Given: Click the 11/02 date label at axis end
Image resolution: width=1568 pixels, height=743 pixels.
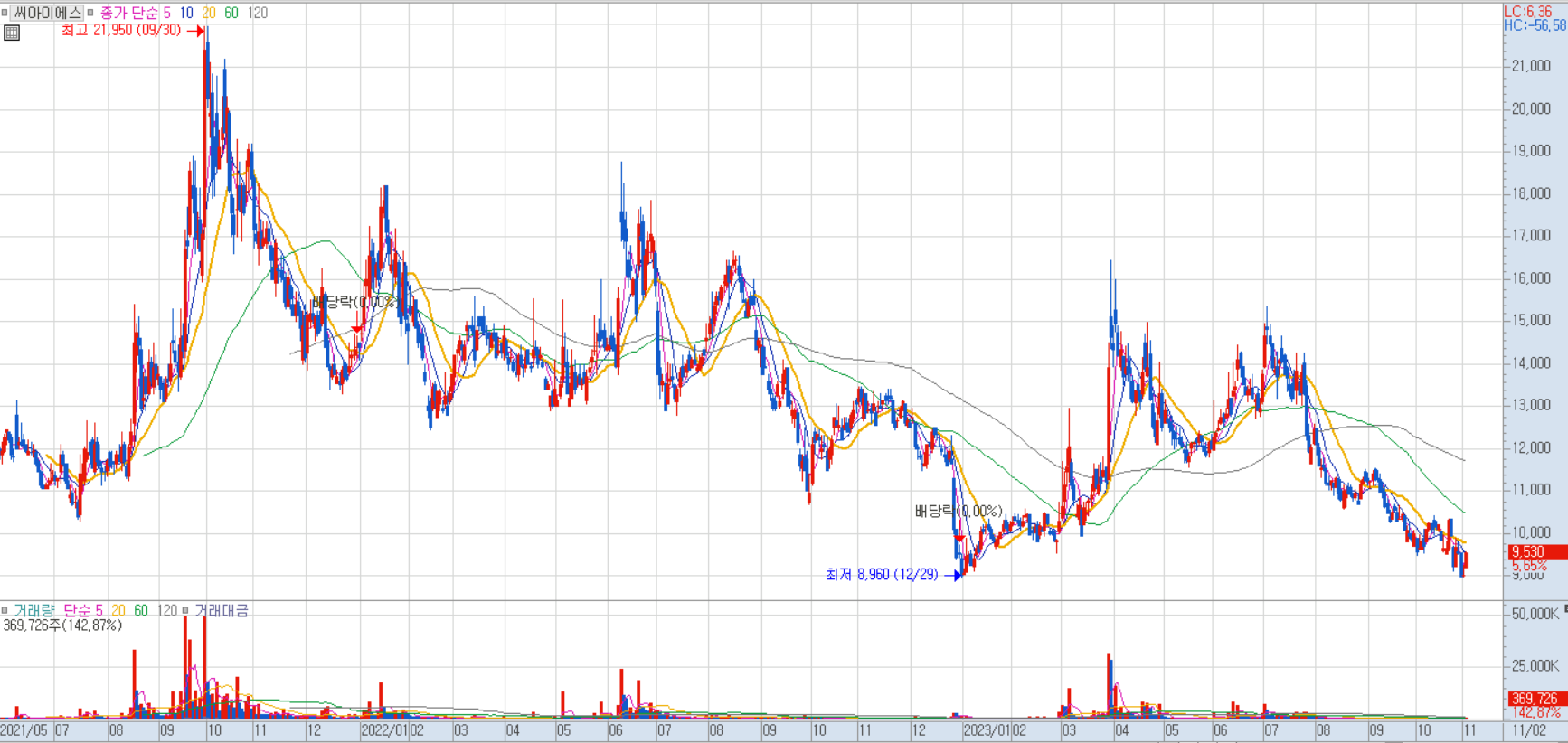Looking at the screenshot, I should (x=1529, y=730).
